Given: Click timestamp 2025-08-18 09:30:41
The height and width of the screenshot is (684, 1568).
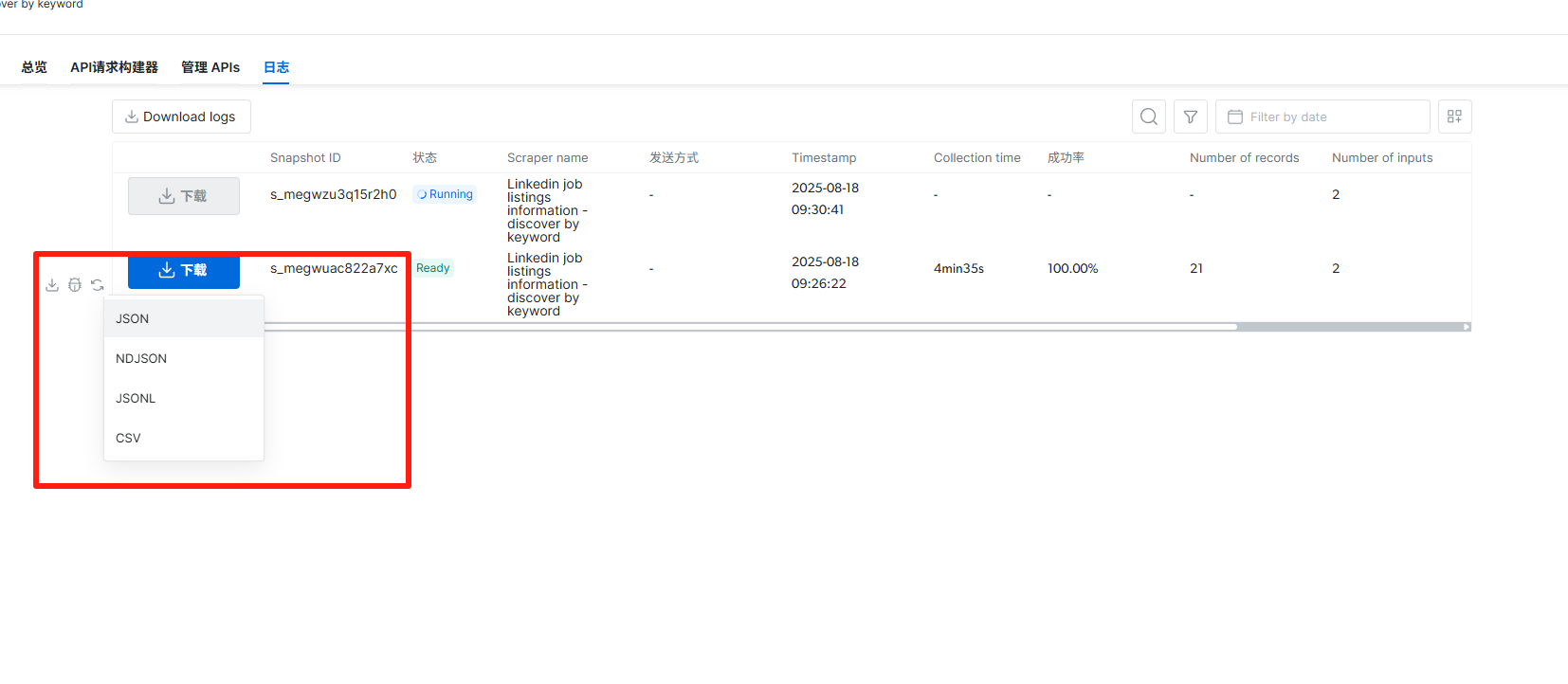Looking at the screenshot, I should [825, 199].
